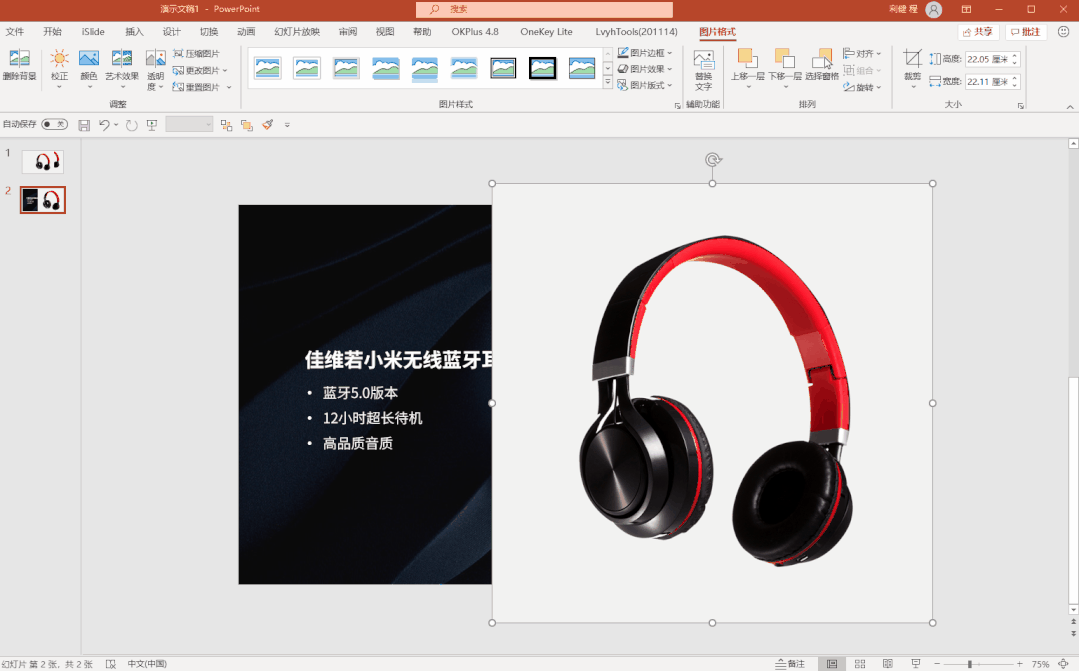Open the 对齐 align dropdown
Screen dimensions: 1079x671
click(862, 54)
